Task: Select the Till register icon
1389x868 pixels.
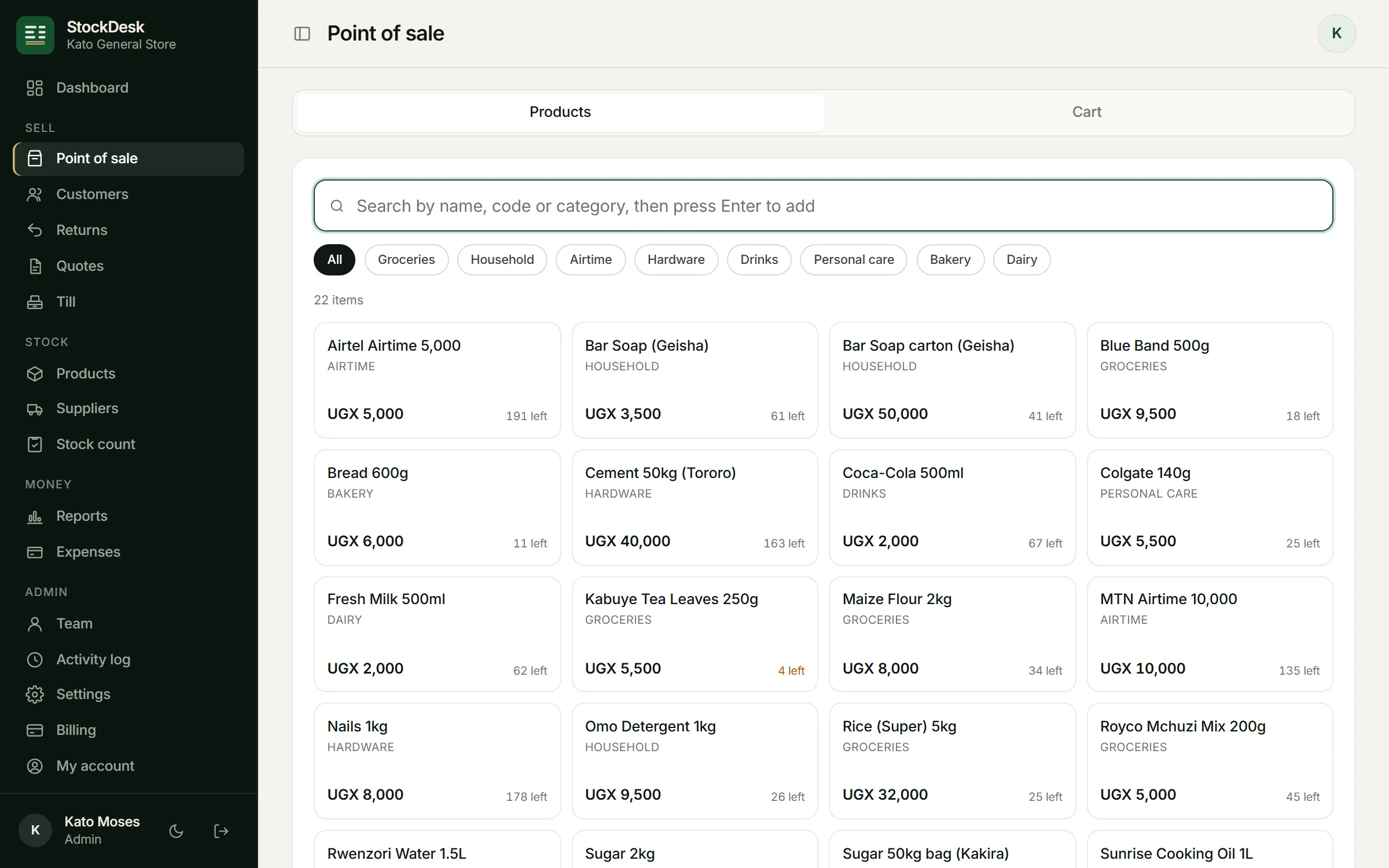Action: point(35,302)
